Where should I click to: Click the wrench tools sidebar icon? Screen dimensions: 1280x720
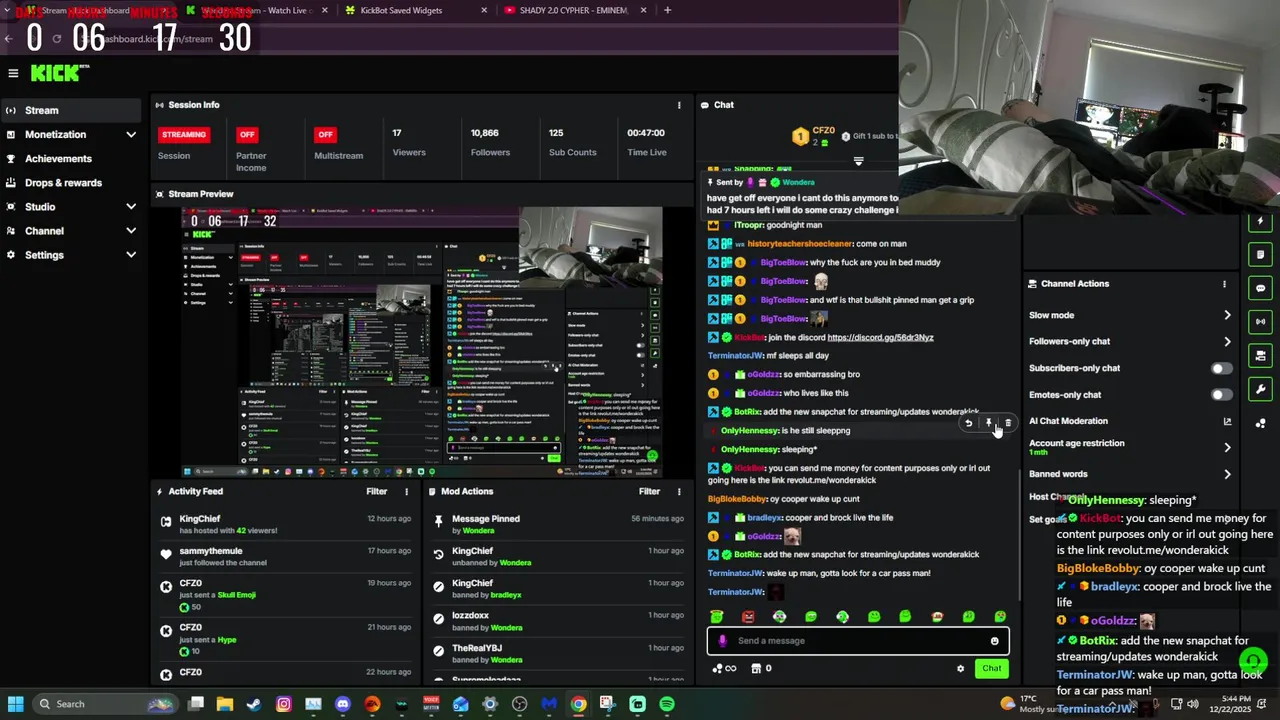[1260, 389]
